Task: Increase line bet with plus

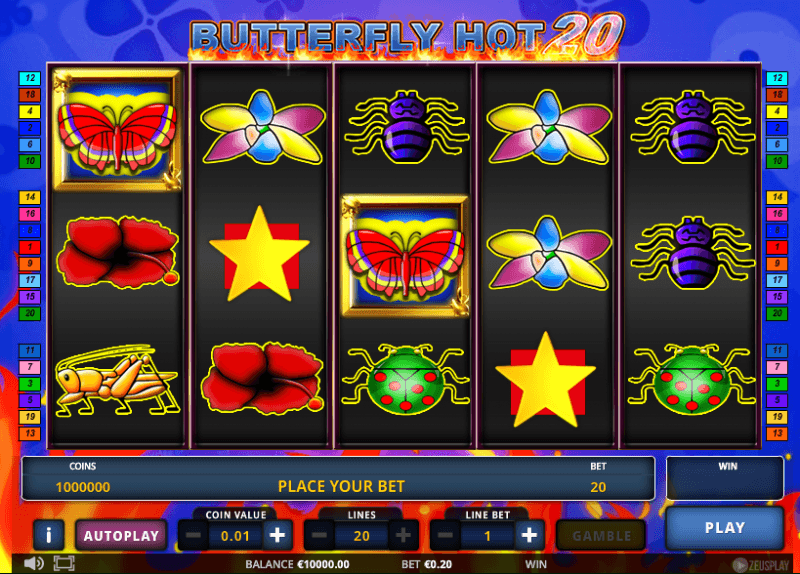Action: (529, 536)
